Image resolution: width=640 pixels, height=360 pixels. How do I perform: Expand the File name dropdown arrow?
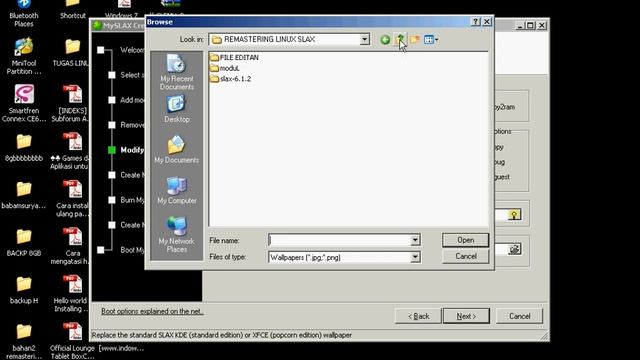pos(415,240)
